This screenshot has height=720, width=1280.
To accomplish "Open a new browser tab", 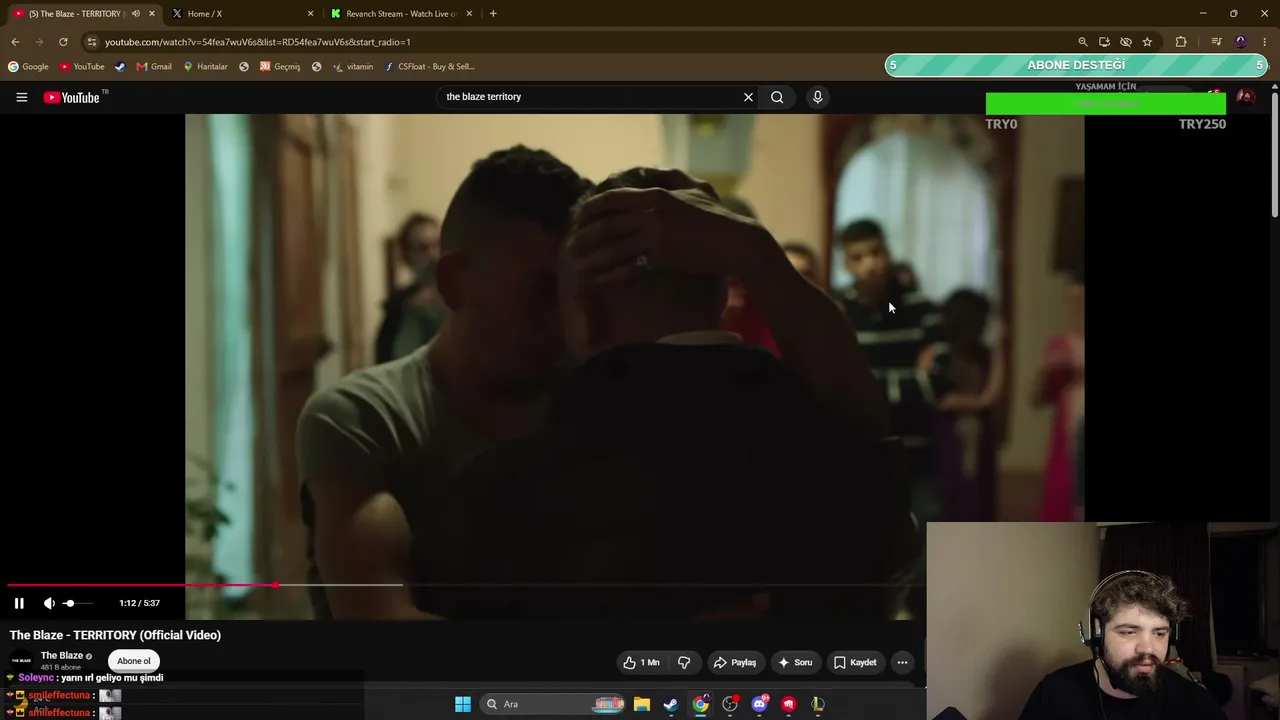I will pyautogui.click(x=493, y=14).
